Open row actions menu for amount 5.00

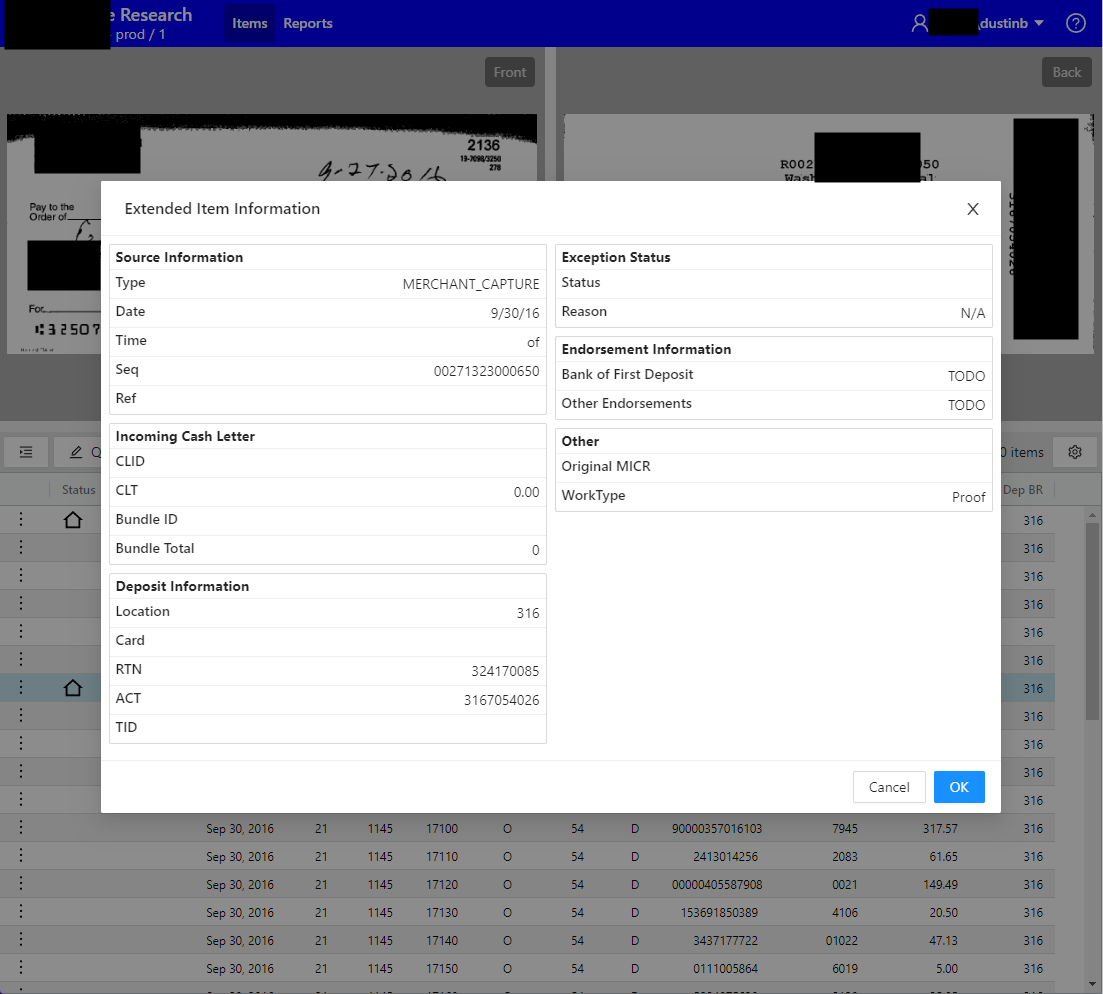point(21,968)
